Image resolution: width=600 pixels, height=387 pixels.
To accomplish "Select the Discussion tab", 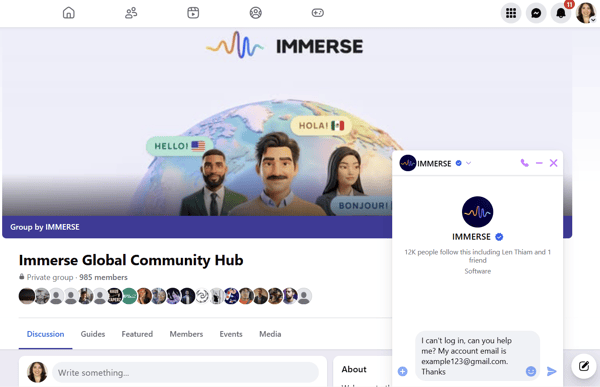I will click(x=45, y=334).
